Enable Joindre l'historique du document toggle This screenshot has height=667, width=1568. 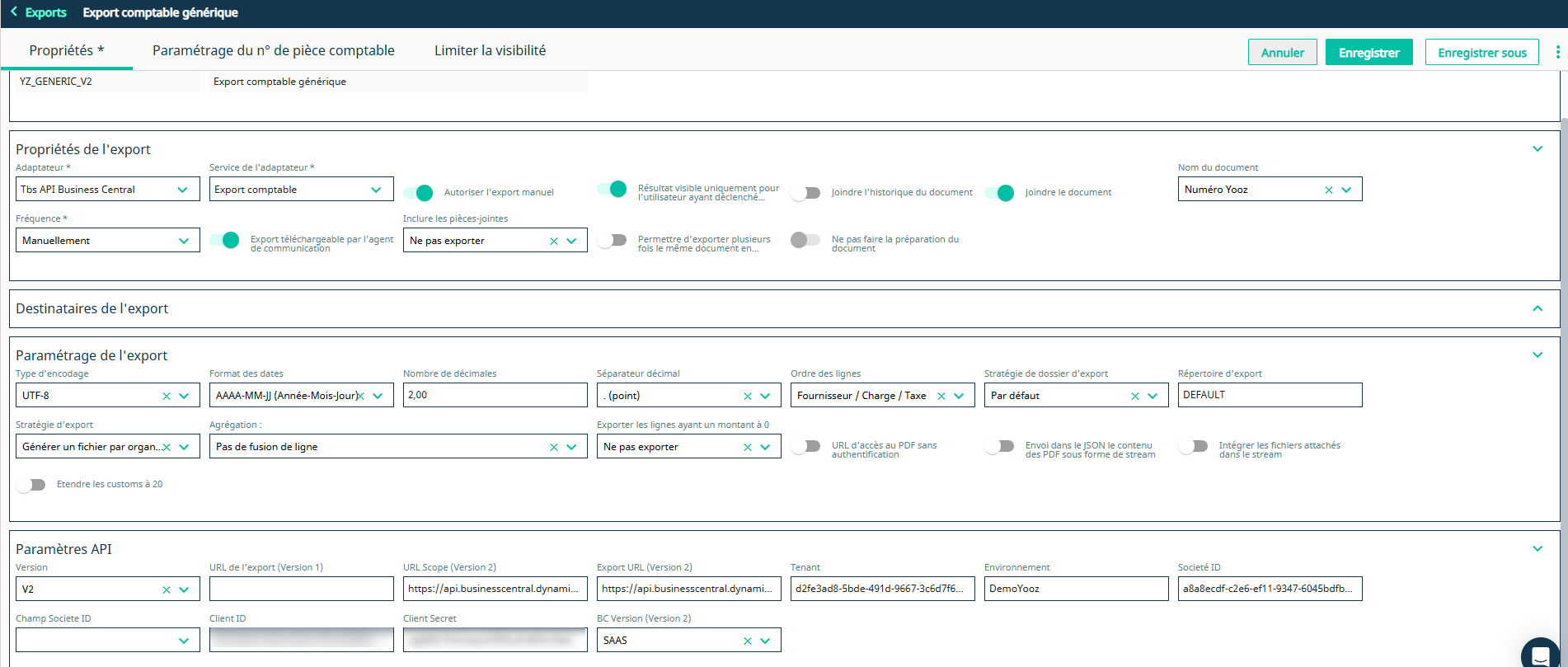coord(806,193)
